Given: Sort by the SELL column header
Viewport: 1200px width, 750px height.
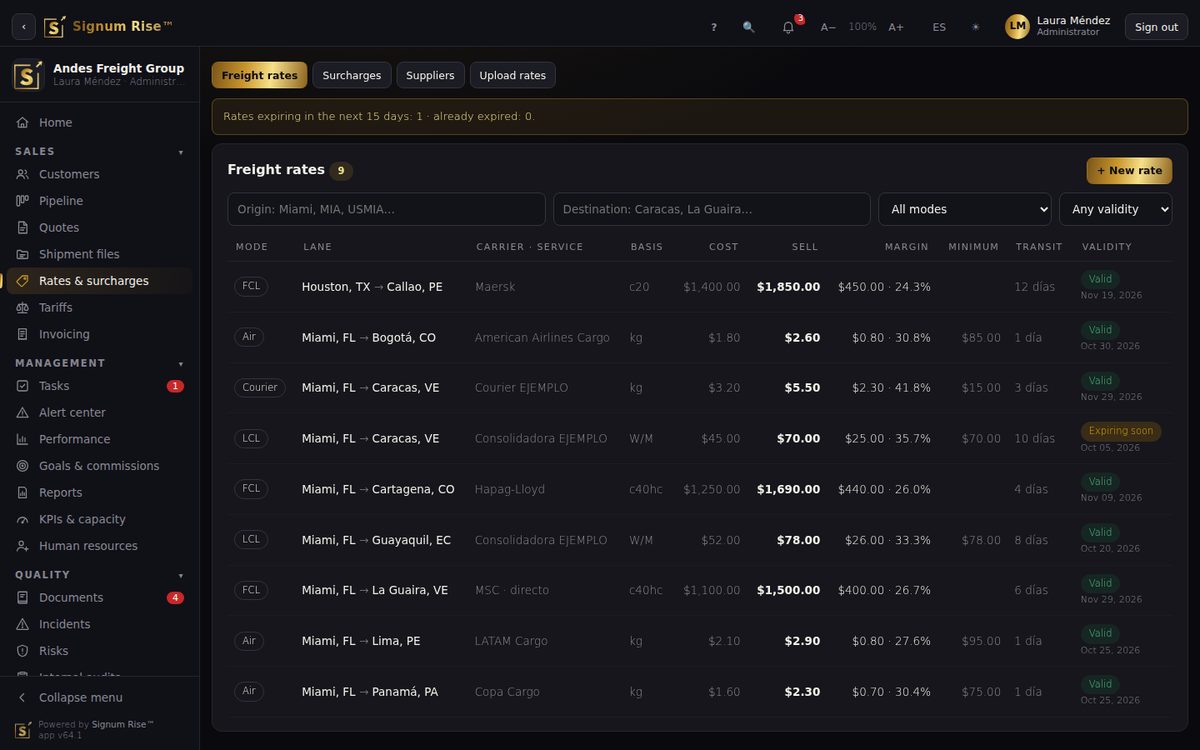Looking at the screenshot, I should (805, 247).
